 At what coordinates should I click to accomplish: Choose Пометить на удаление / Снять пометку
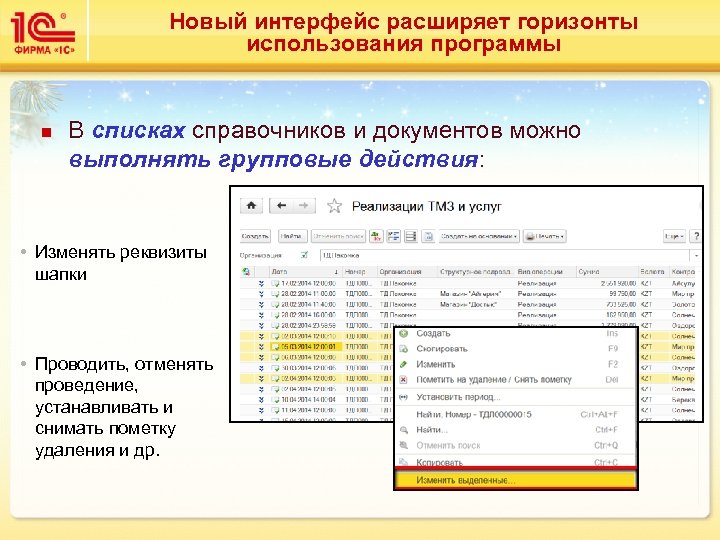(x=516, y=380)
